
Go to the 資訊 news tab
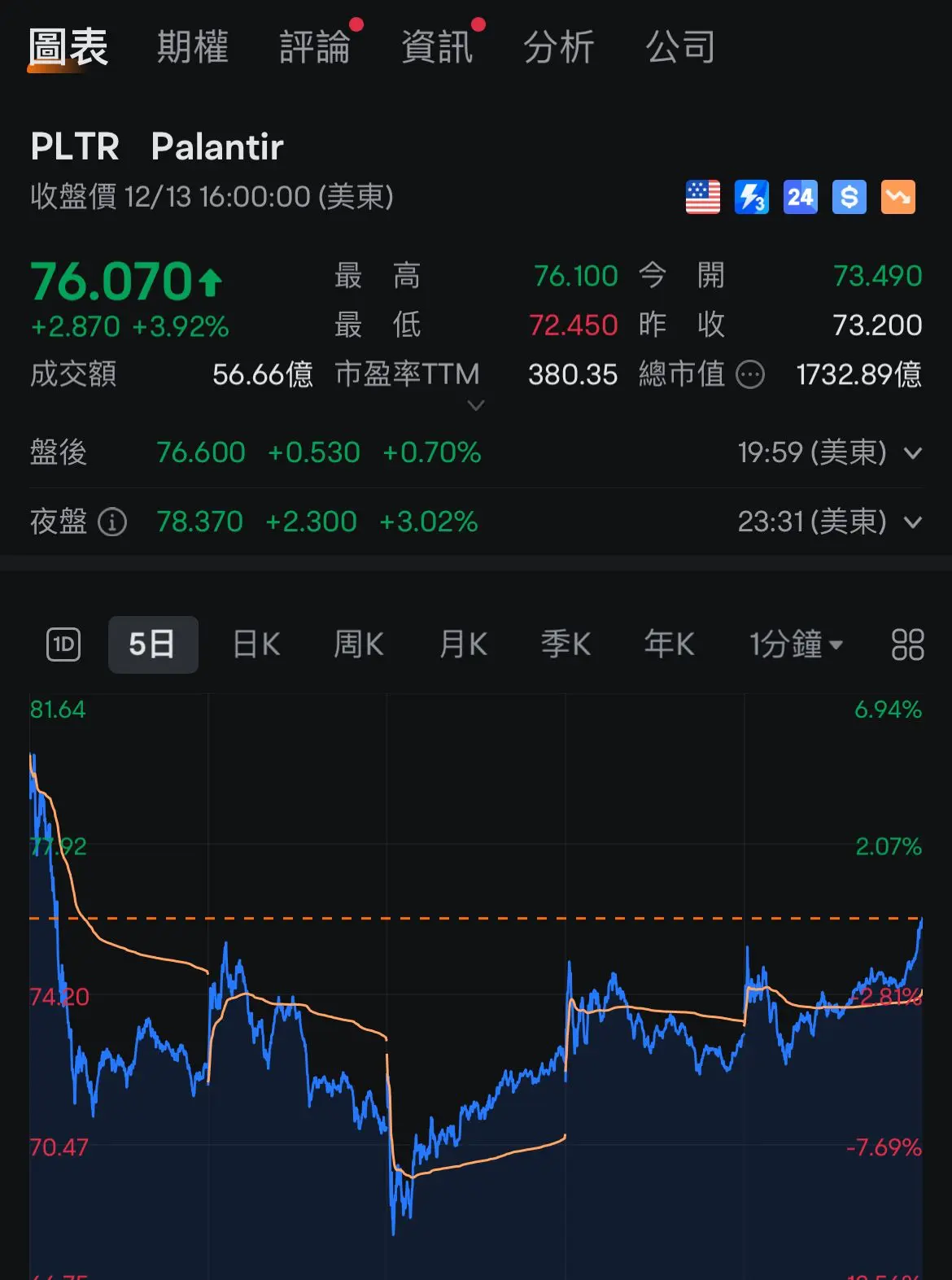click(437, 46)
